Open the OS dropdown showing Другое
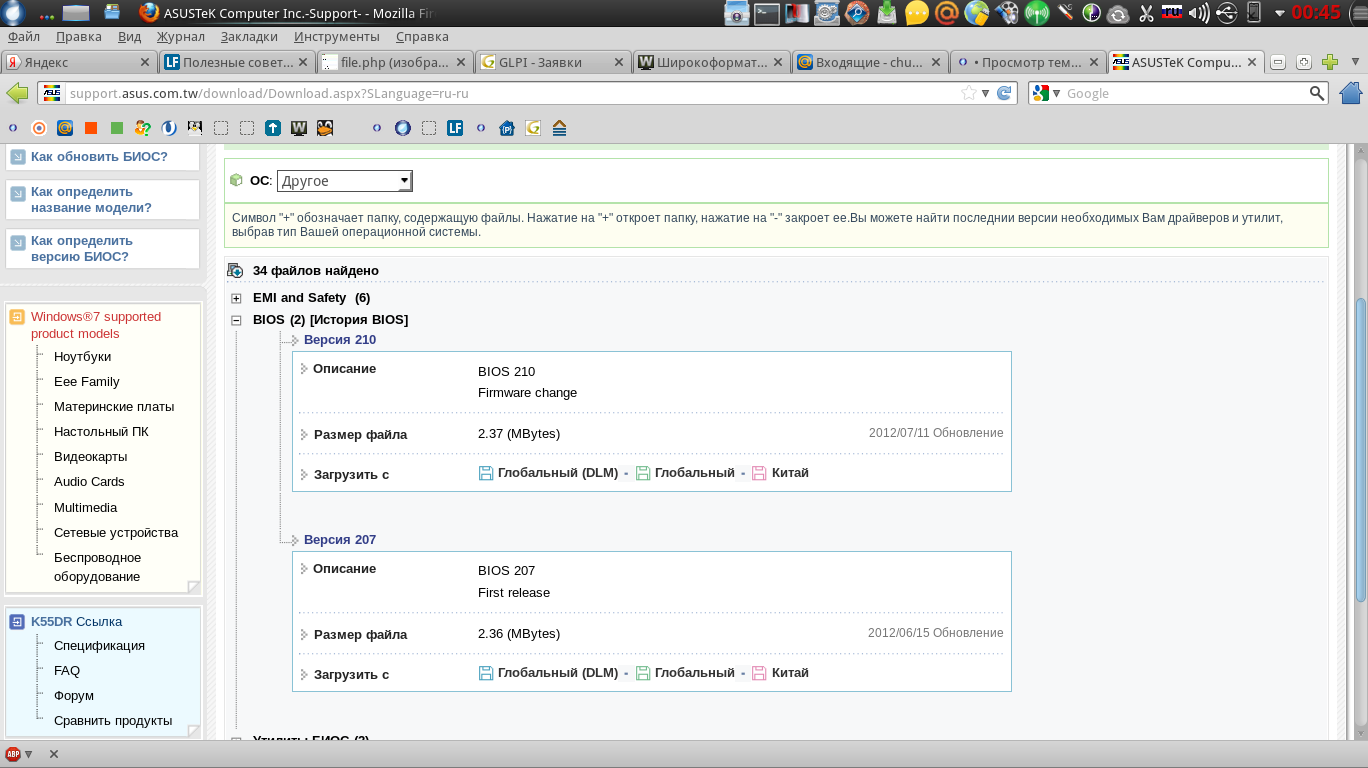This screenshot has height=768, width=1368. point(345,181)
